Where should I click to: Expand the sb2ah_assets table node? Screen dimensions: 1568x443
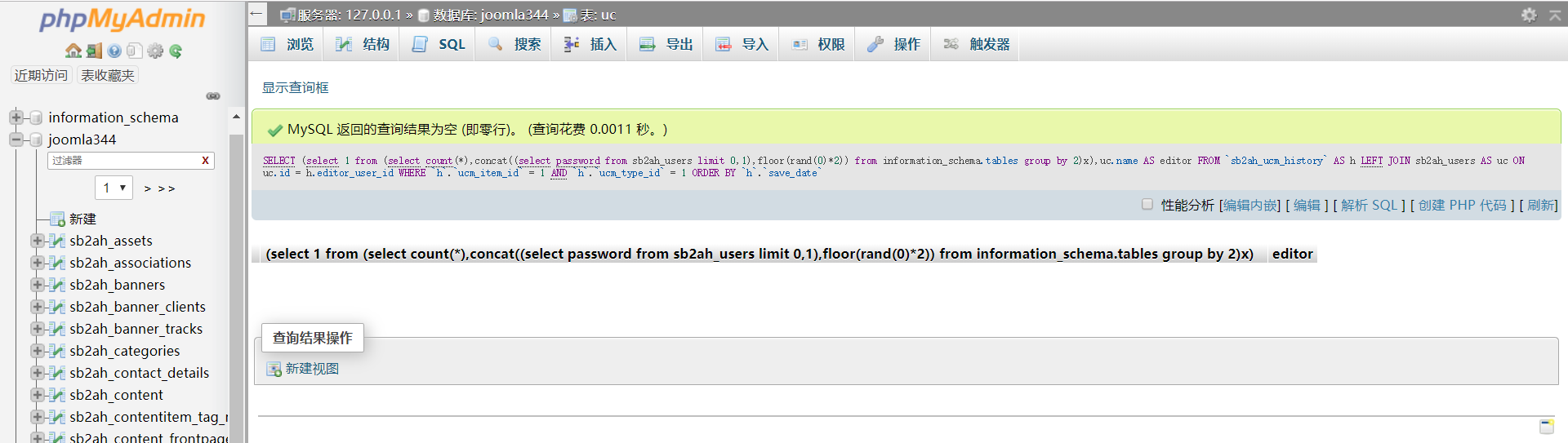37,241
